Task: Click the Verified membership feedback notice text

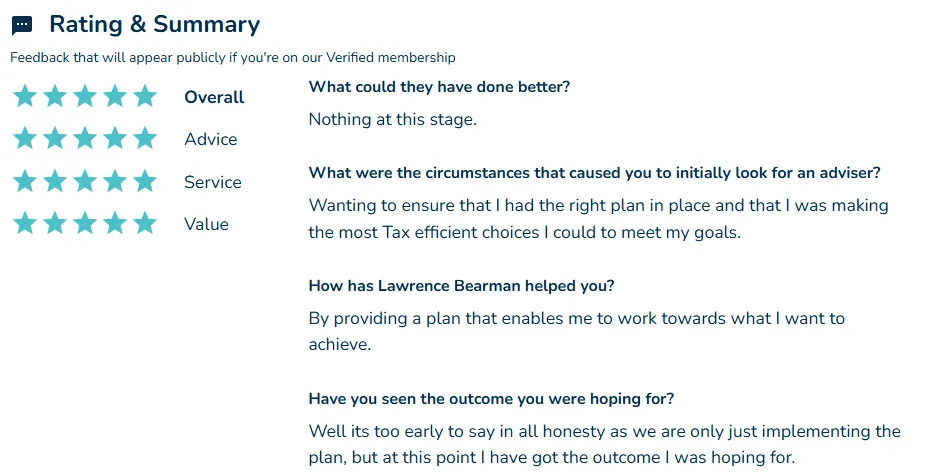Action: coord(233,58)
